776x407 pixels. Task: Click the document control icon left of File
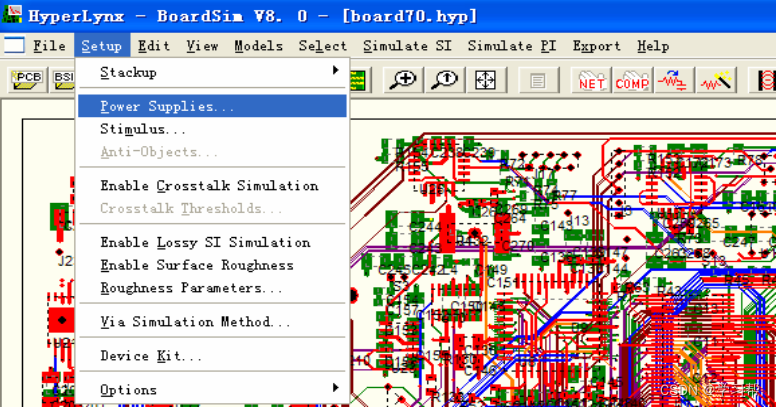14,46
